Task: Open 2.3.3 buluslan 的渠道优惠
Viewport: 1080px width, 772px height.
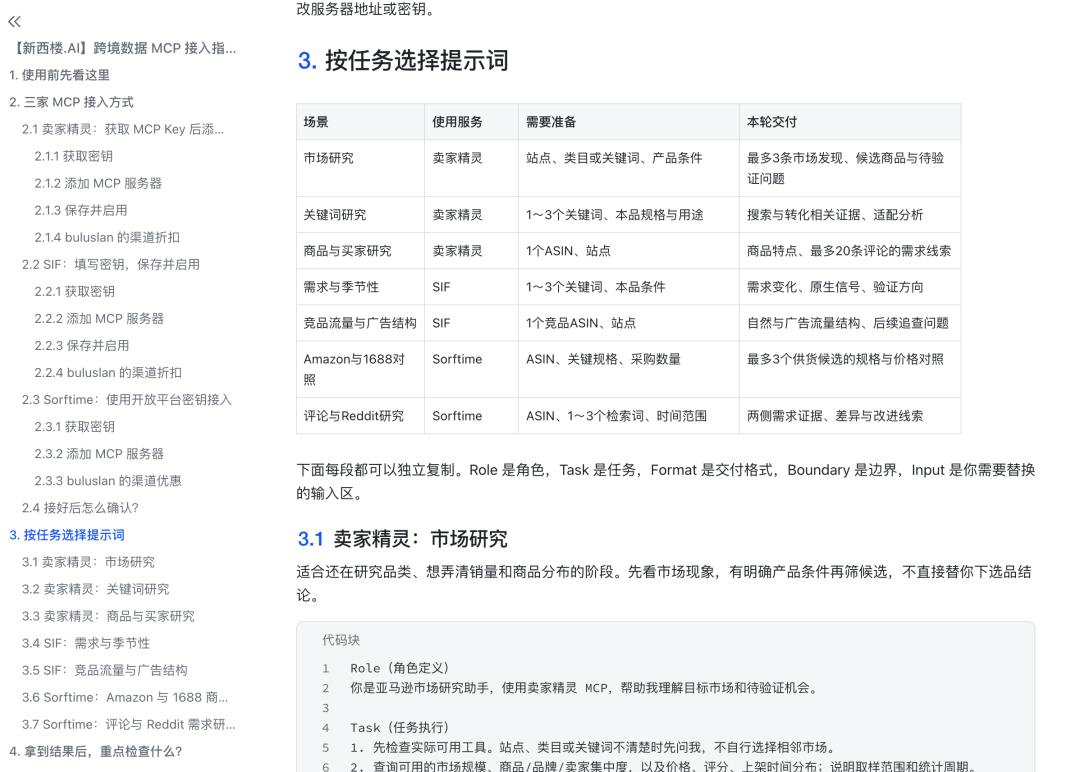Action: point(108,481)
